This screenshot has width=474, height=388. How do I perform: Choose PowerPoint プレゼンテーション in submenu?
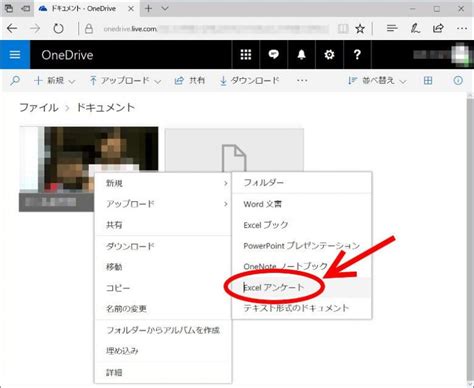[x=302, y=246]
